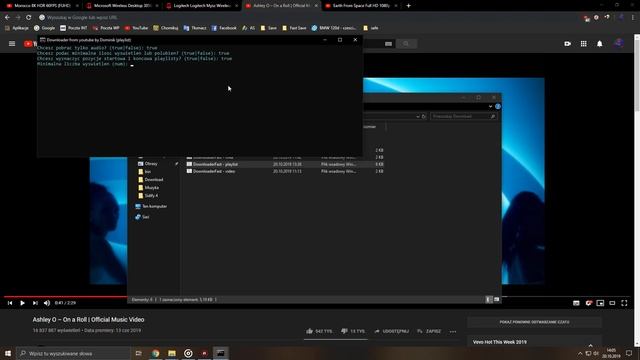Click browser back arrow
The width and height of the screenshot is (640, 360).
(x=7, y=18)
